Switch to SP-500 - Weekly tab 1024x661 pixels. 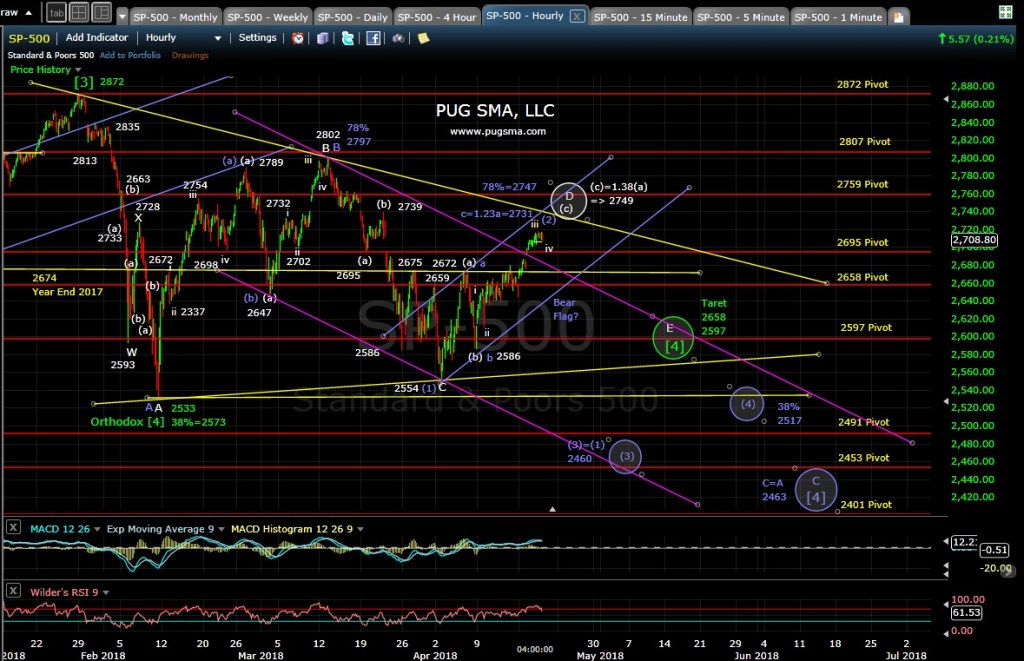click(x=267, y=17)
